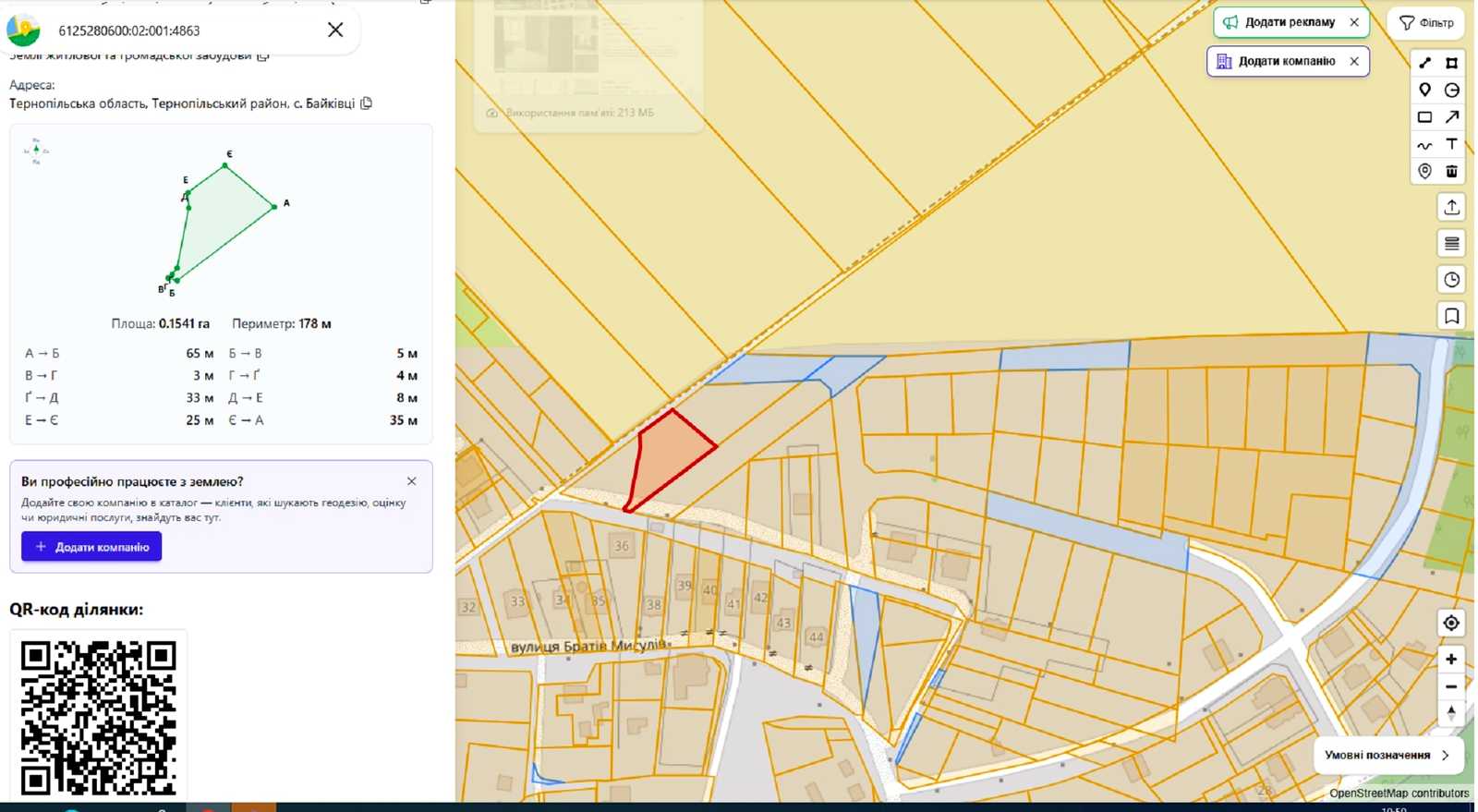Select the location pin tool below curve tool

(1425, 171)
